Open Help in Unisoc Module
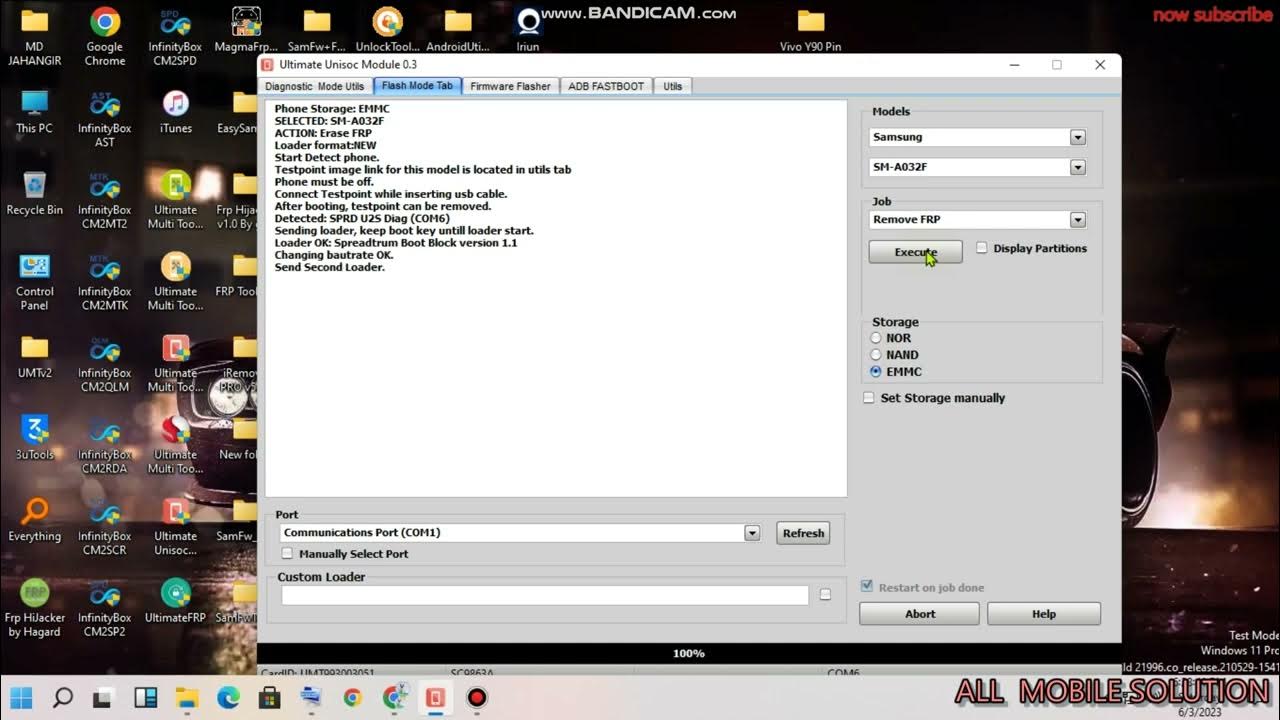This screenshot has height=720, width=1280. pyautogui.click(x=1044, y=614)
